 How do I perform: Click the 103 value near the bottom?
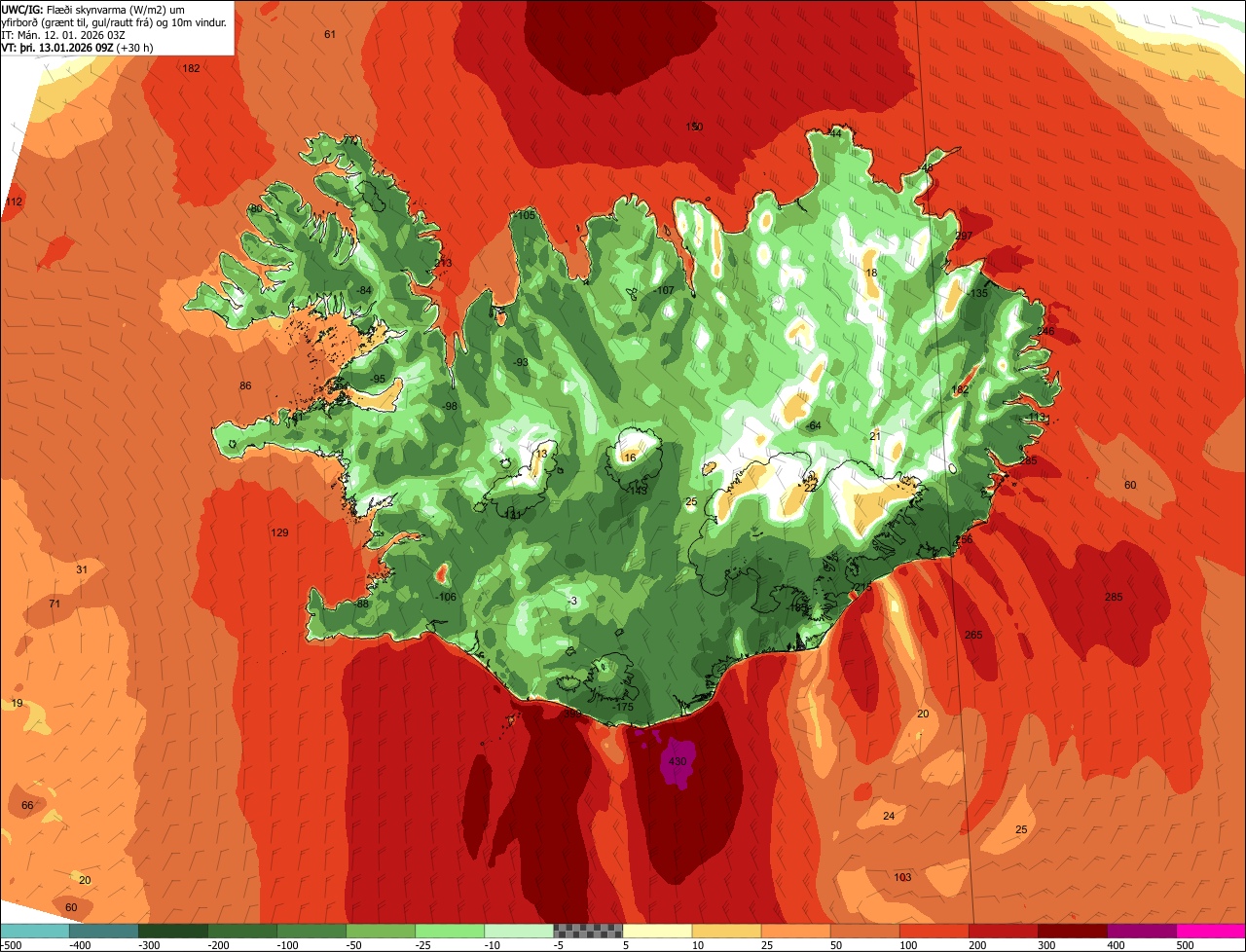[902, 877]
